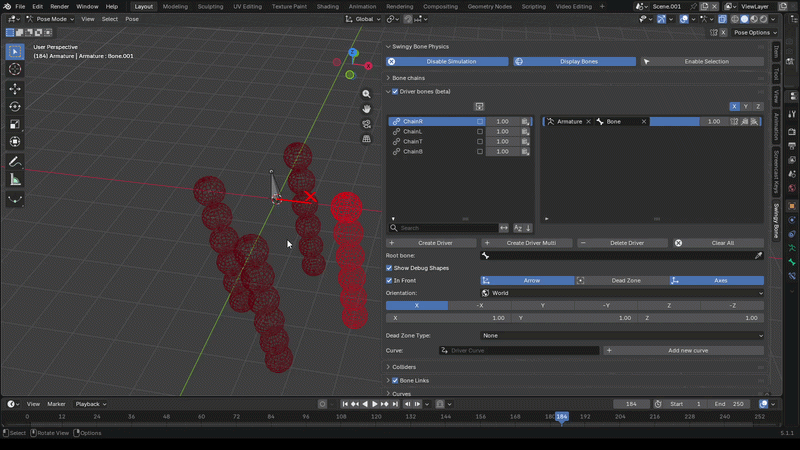This screenshot has width=800, height=450.
Task: Sort driver list alphabetically with Az icon
Action: [518, 228]
